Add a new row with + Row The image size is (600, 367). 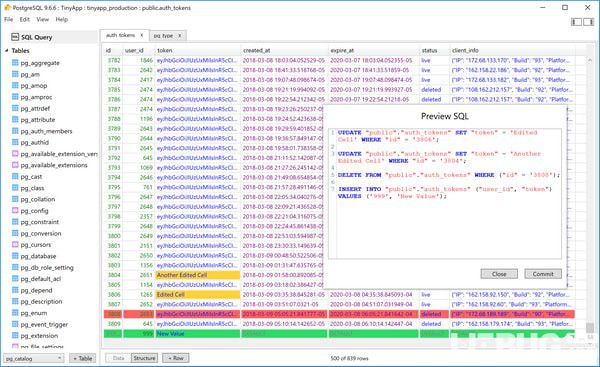click(176, 358)
